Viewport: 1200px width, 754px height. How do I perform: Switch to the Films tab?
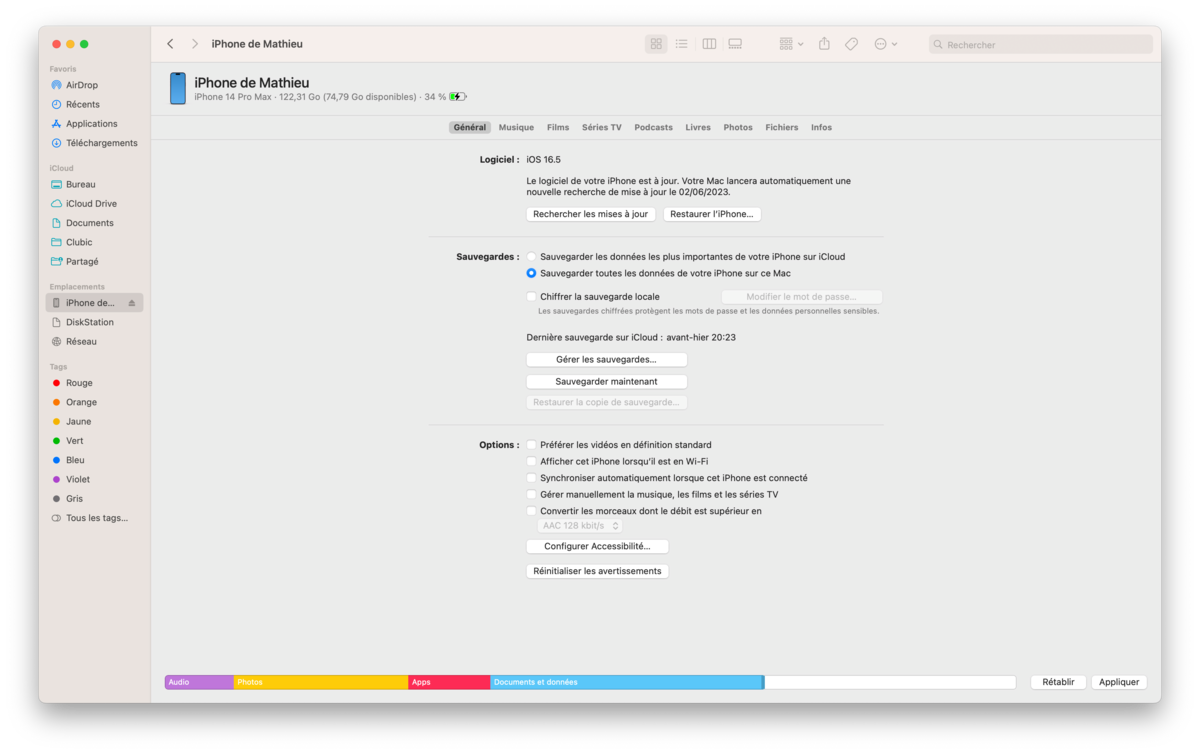click(558, 128)
